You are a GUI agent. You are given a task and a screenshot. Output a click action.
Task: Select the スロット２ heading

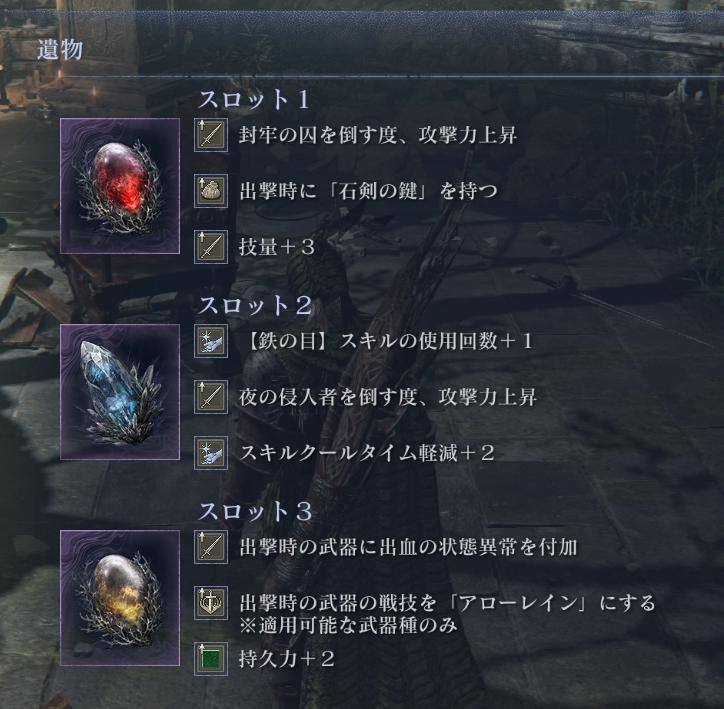tap(255, 306)
